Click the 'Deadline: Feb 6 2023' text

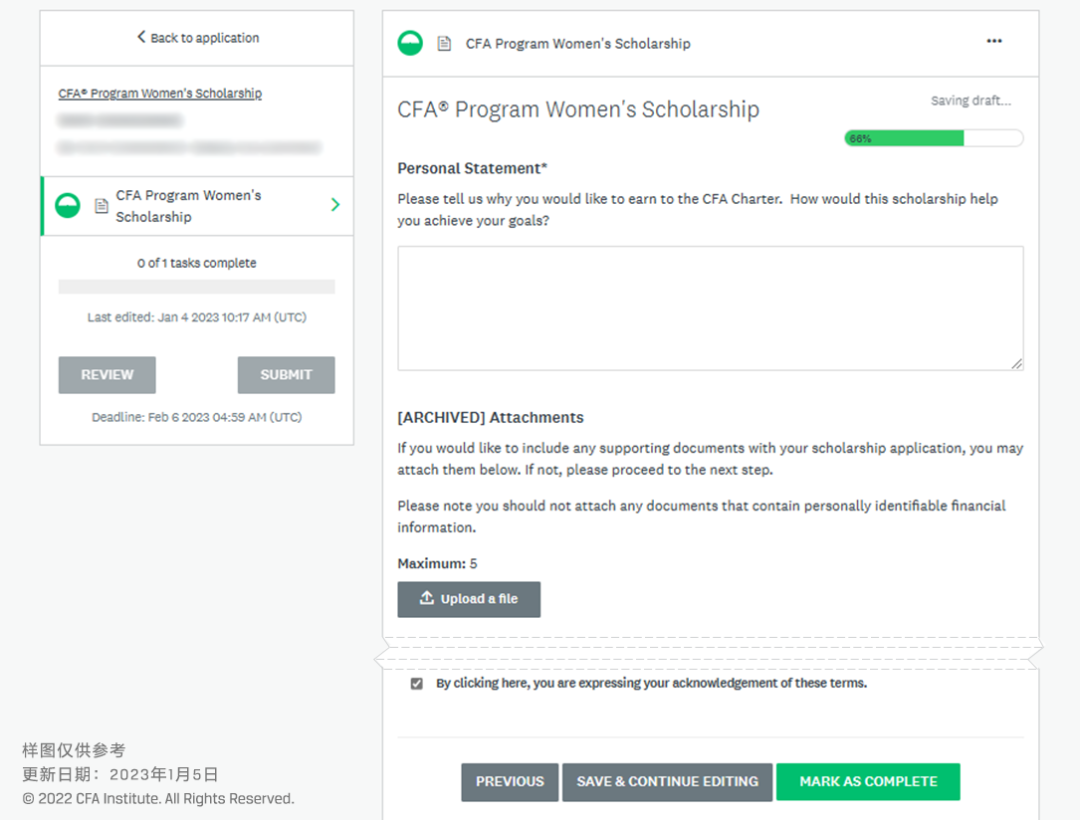click(196, 417)
